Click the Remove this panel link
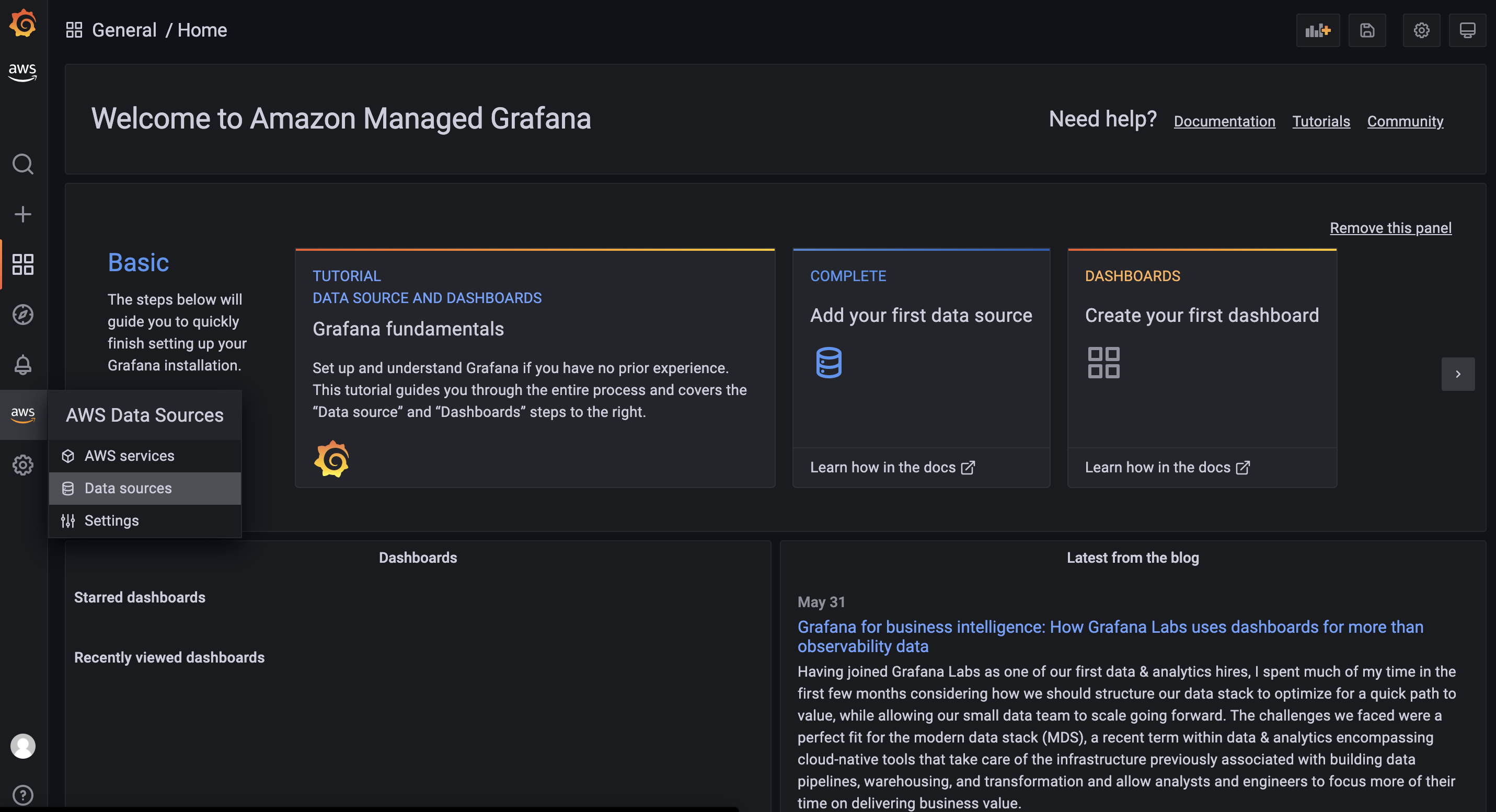The height and width of the screenshot is (812, 1496). click(x=1390, y=228)
